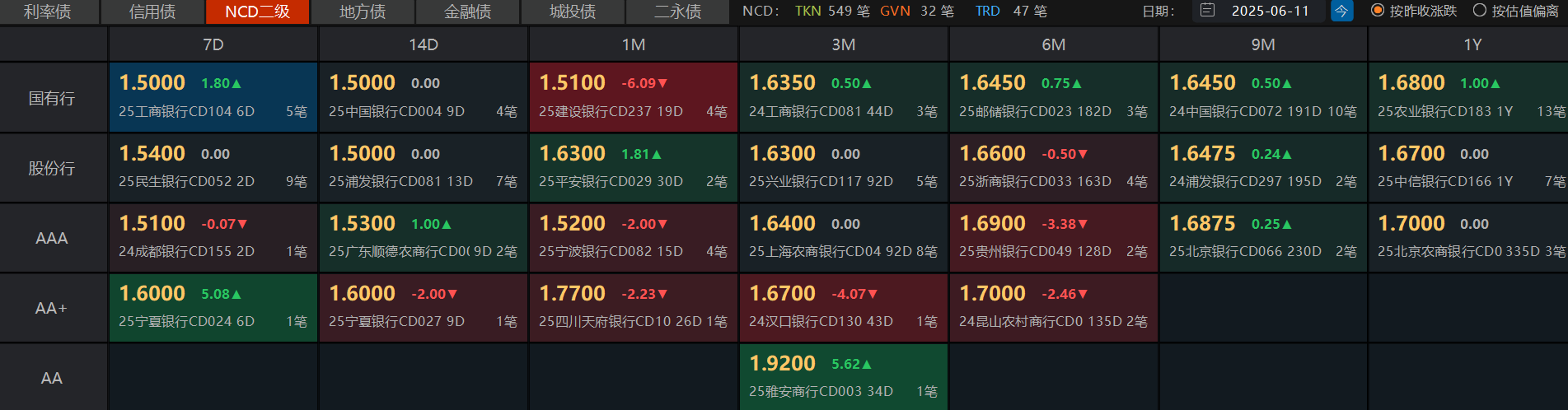
Task: Click the 14D column header
Action: tap(424, 44)
